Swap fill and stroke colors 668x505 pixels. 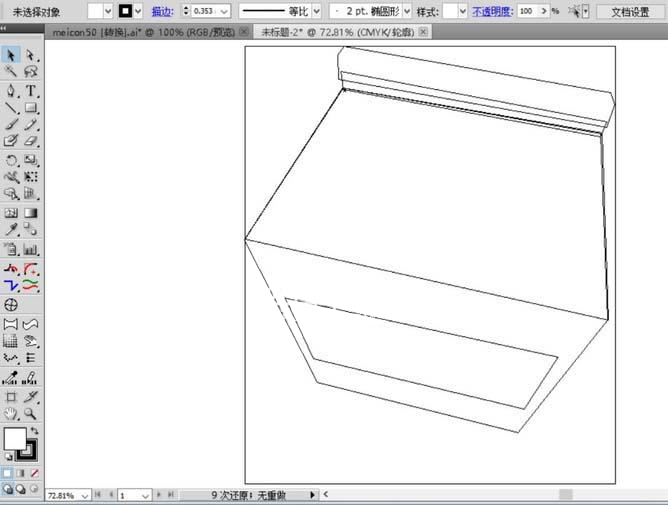click(34, 431)
